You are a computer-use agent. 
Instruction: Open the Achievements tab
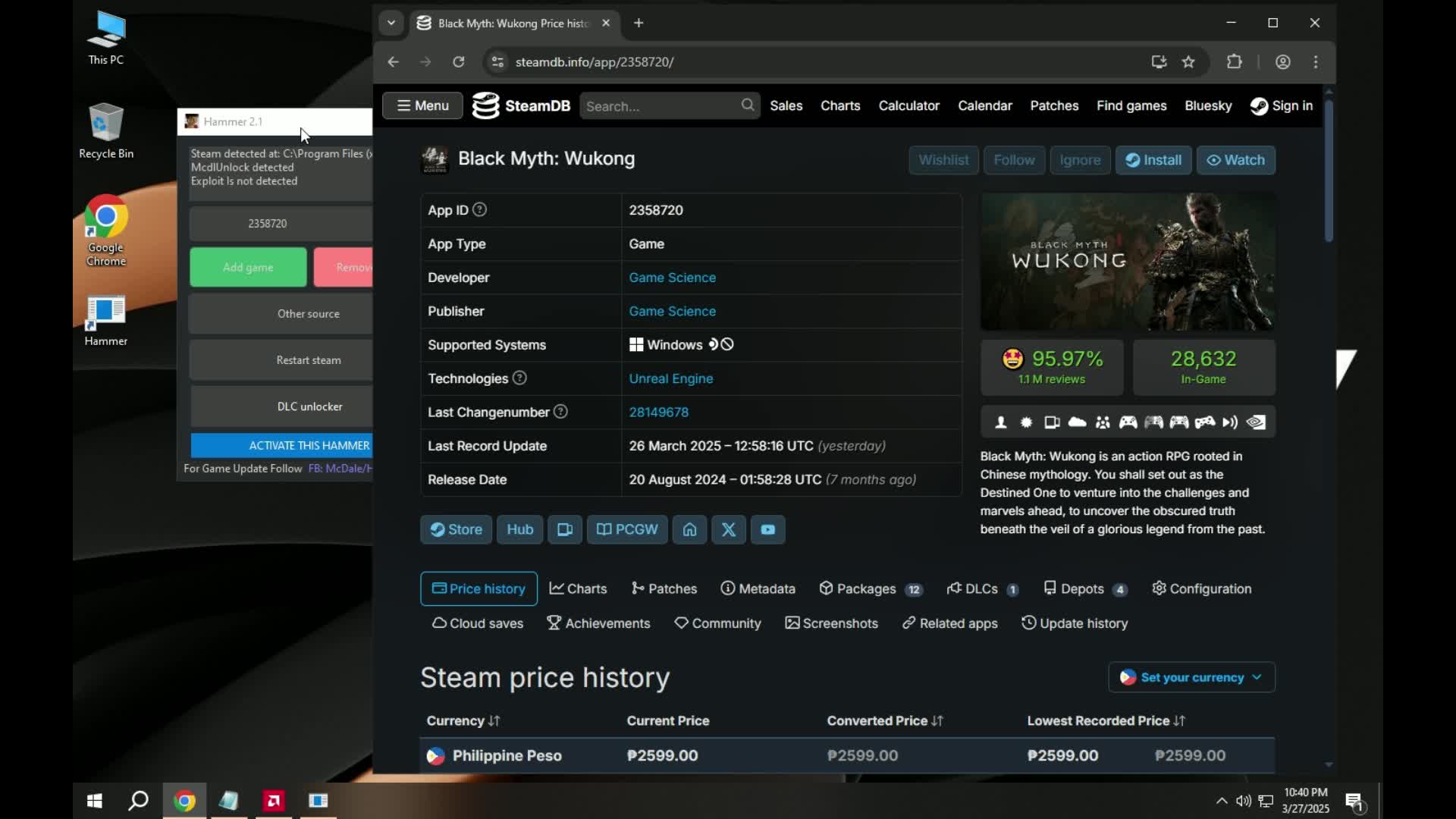[598, 623]
